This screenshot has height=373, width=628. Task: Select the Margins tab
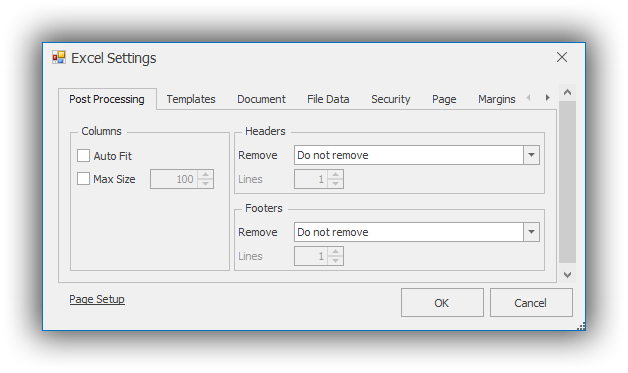(x=497, y=99)
